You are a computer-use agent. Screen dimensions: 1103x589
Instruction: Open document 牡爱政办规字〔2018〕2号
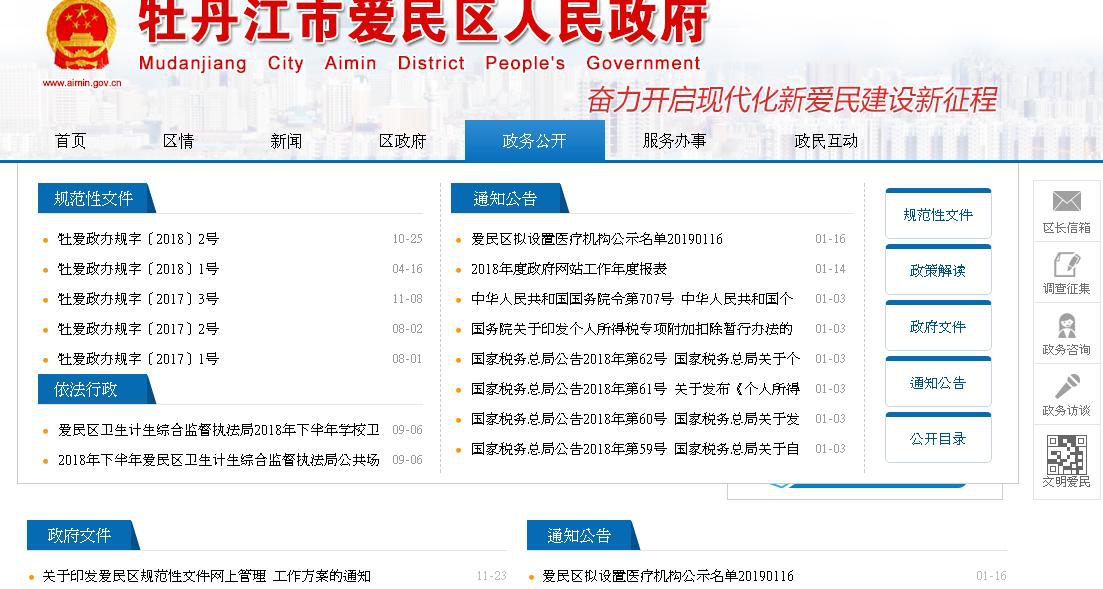click(x=138, y=239)
